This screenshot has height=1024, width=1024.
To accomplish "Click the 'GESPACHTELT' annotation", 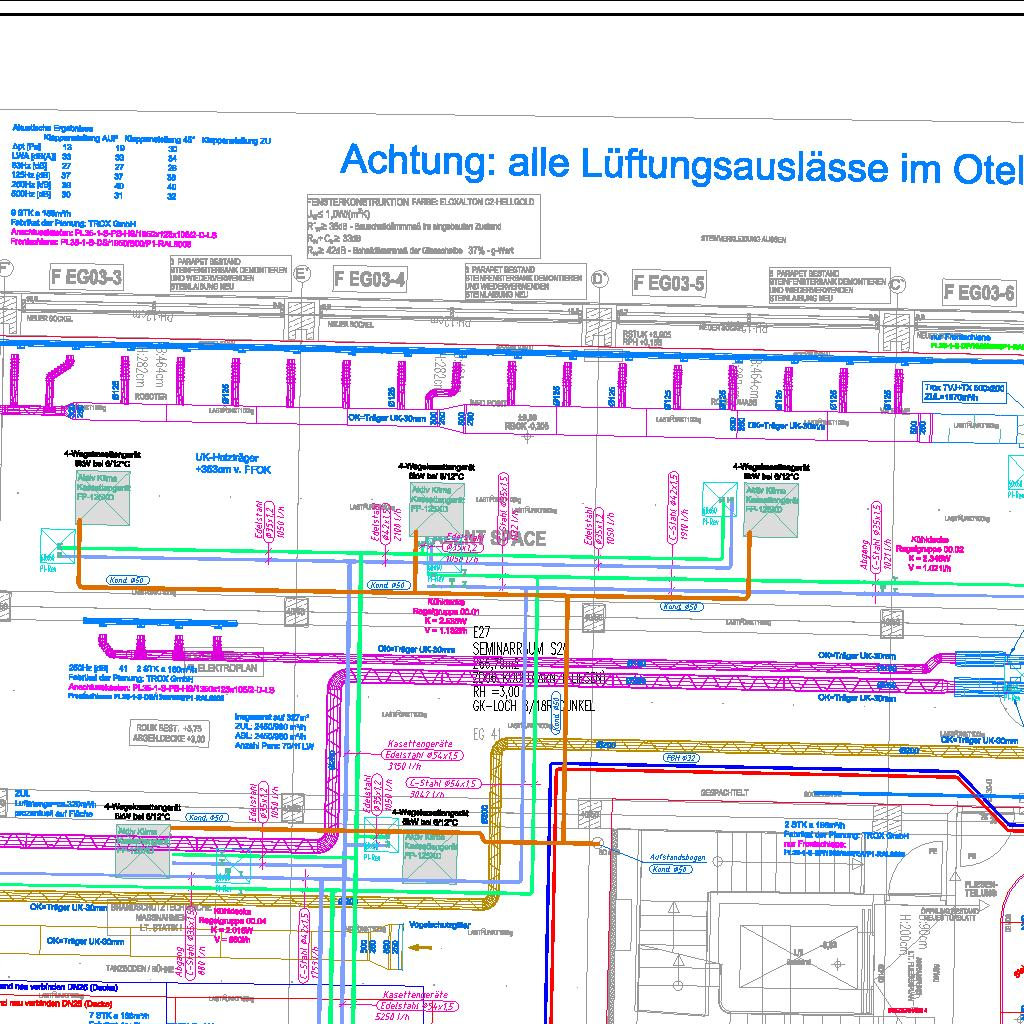I will pyautogui.click(x=725, y=792).
